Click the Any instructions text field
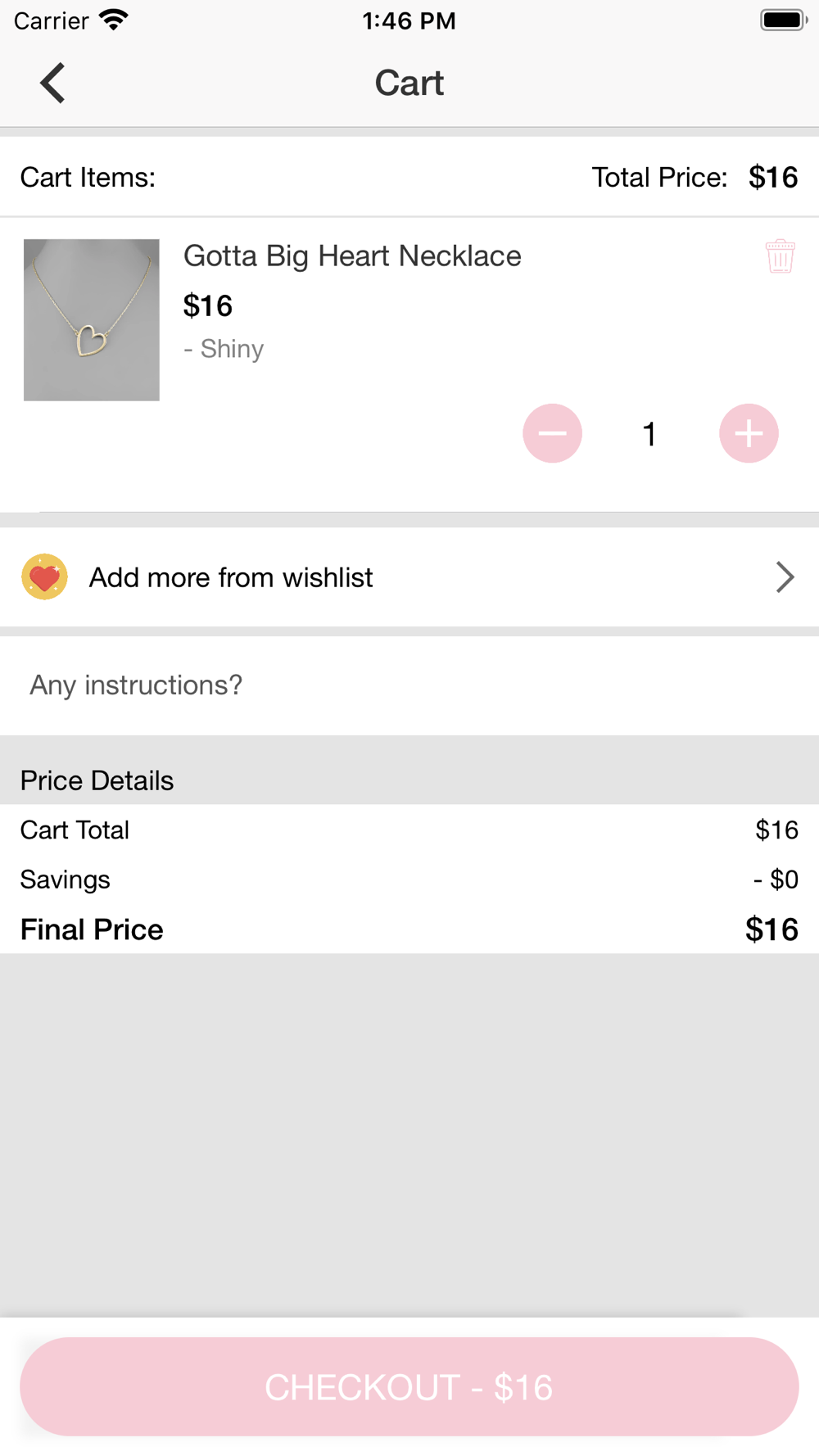The width and height of the screenshot is (819, 1456). point(409,685)
